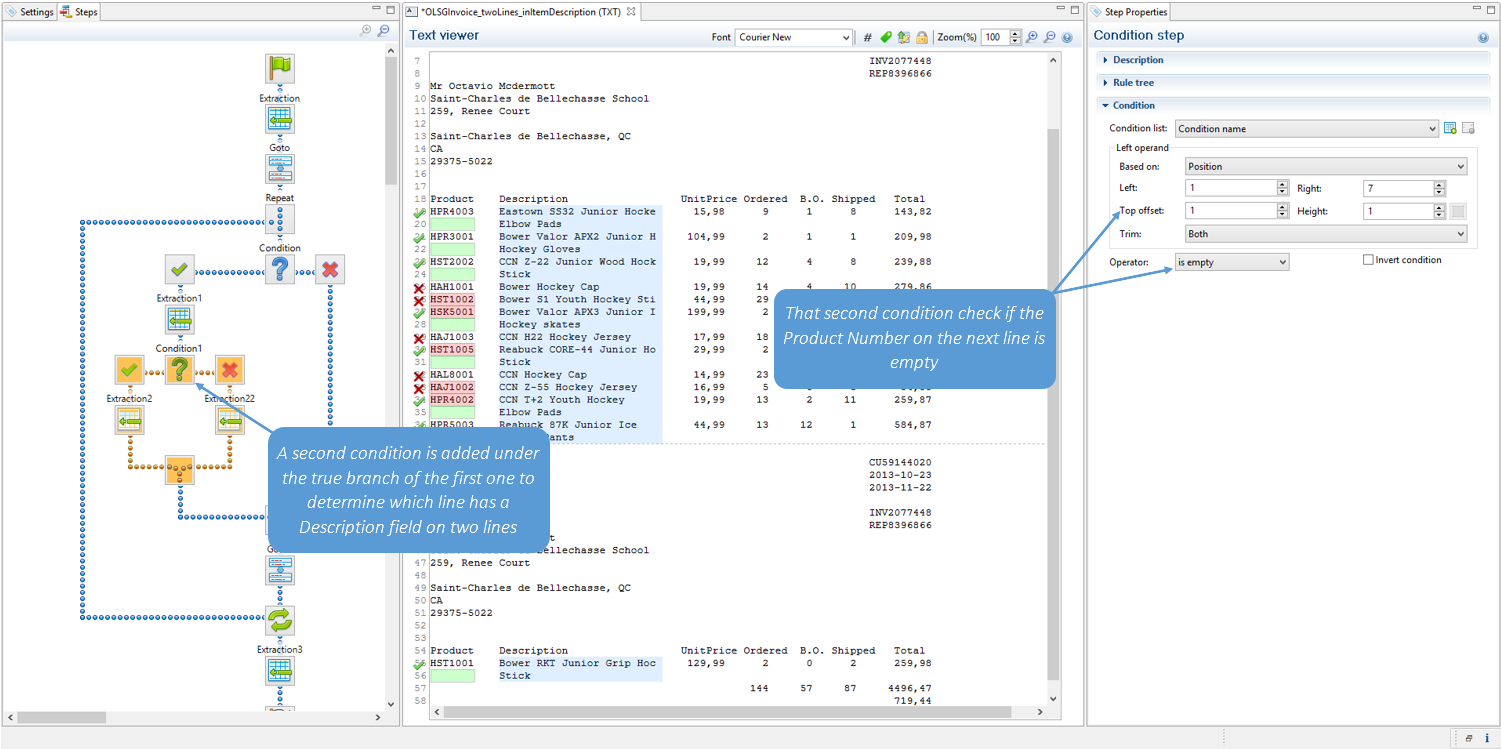1501x749 pixels.
Task: Select the Steps tab
Action: coord(80,12)
